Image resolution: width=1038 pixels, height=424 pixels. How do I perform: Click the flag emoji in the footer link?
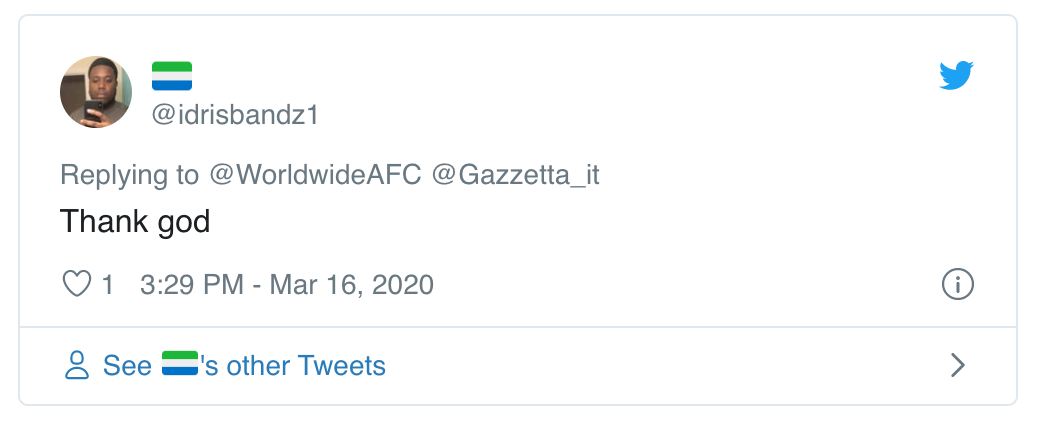(x=180, y=365)
